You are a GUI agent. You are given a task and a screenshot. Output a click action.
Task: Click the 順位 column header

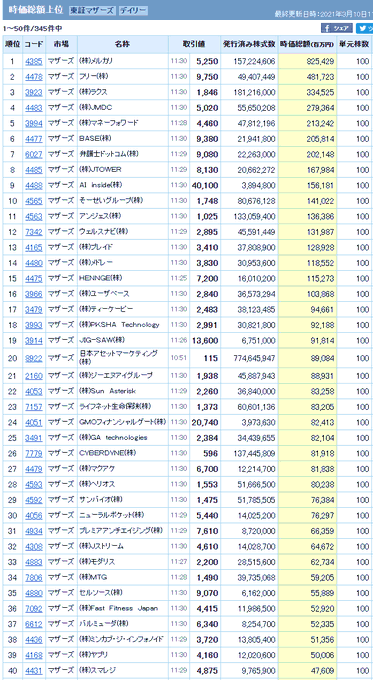coord(12,45)
